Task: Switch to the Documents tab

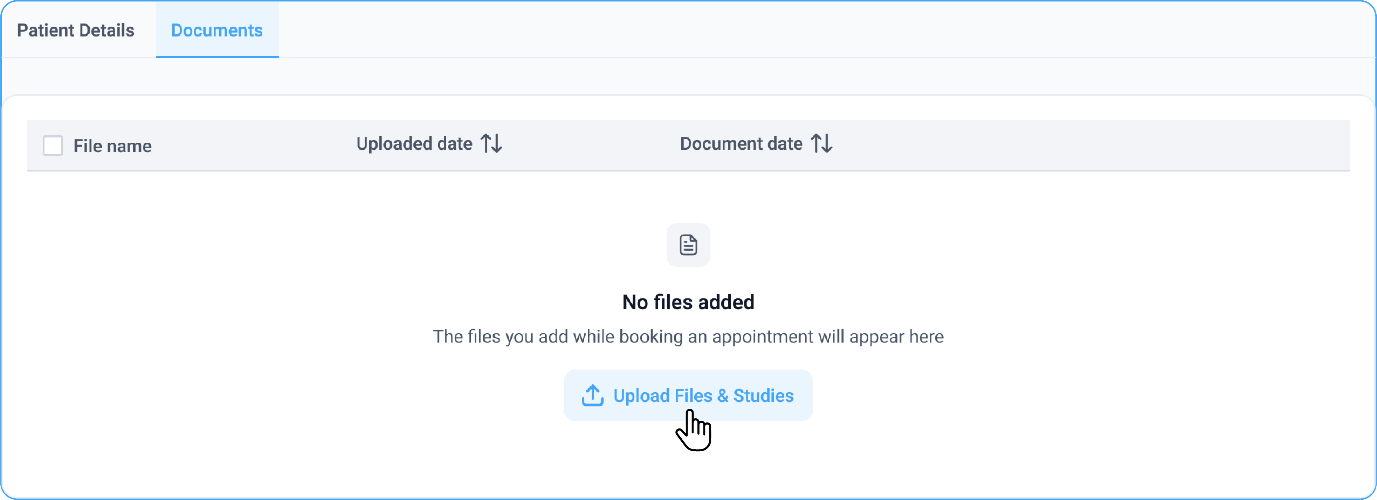Action: (x=217, y=30)
